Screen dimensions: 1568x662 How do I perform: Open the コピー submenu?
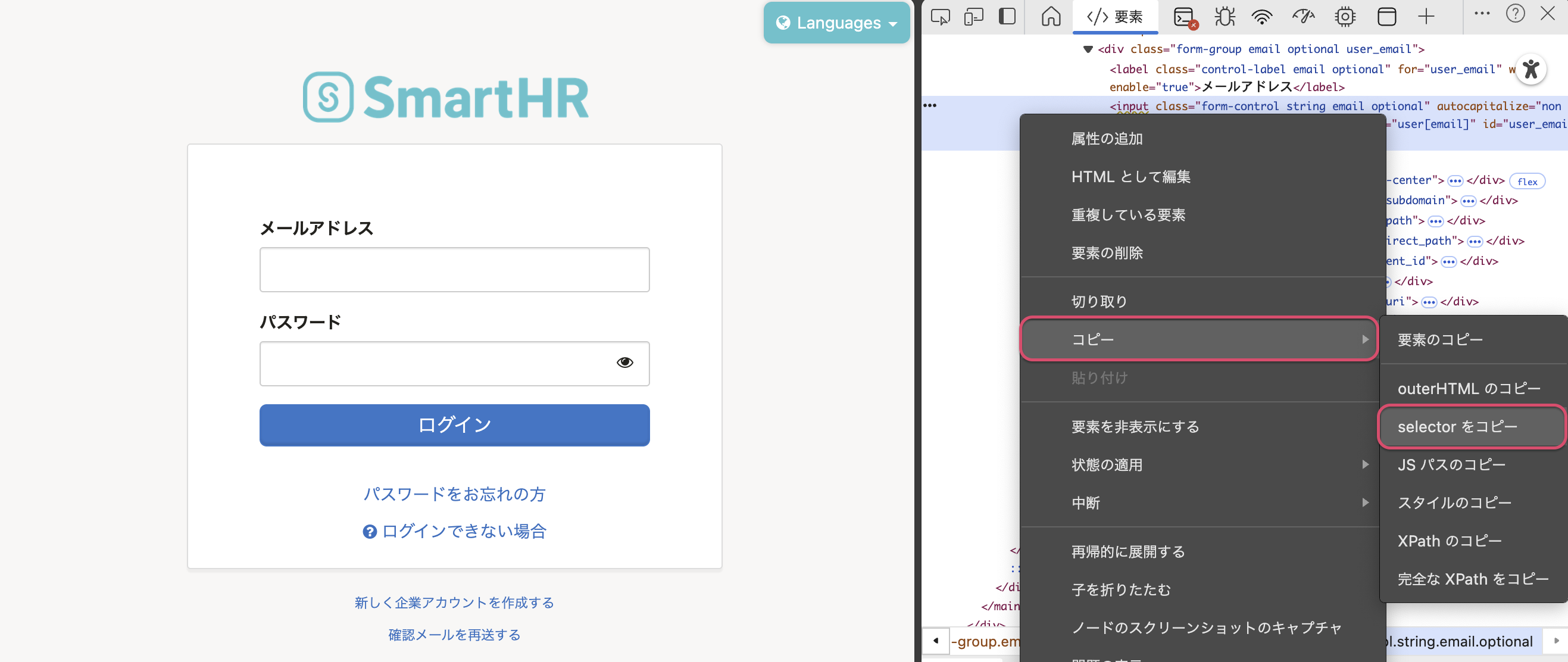point(1198,339)
